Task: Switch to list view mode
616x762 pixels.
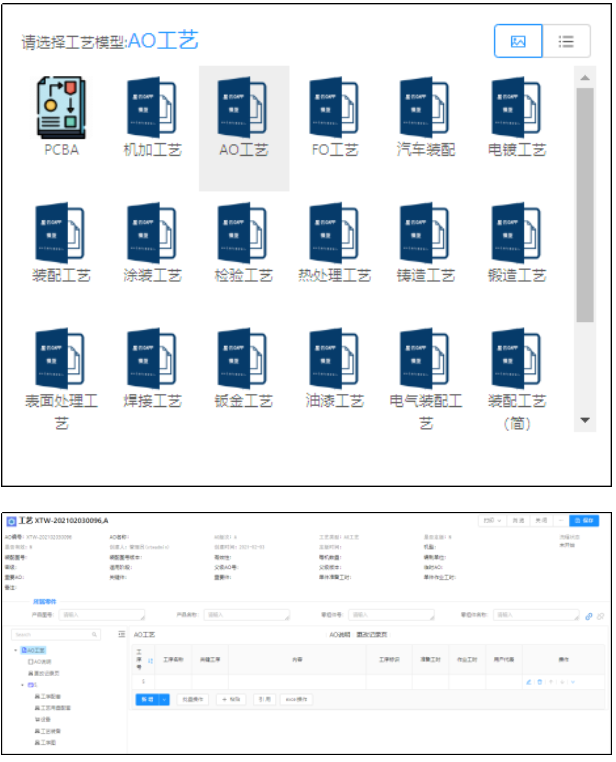Action: click(x=566, y=41)
